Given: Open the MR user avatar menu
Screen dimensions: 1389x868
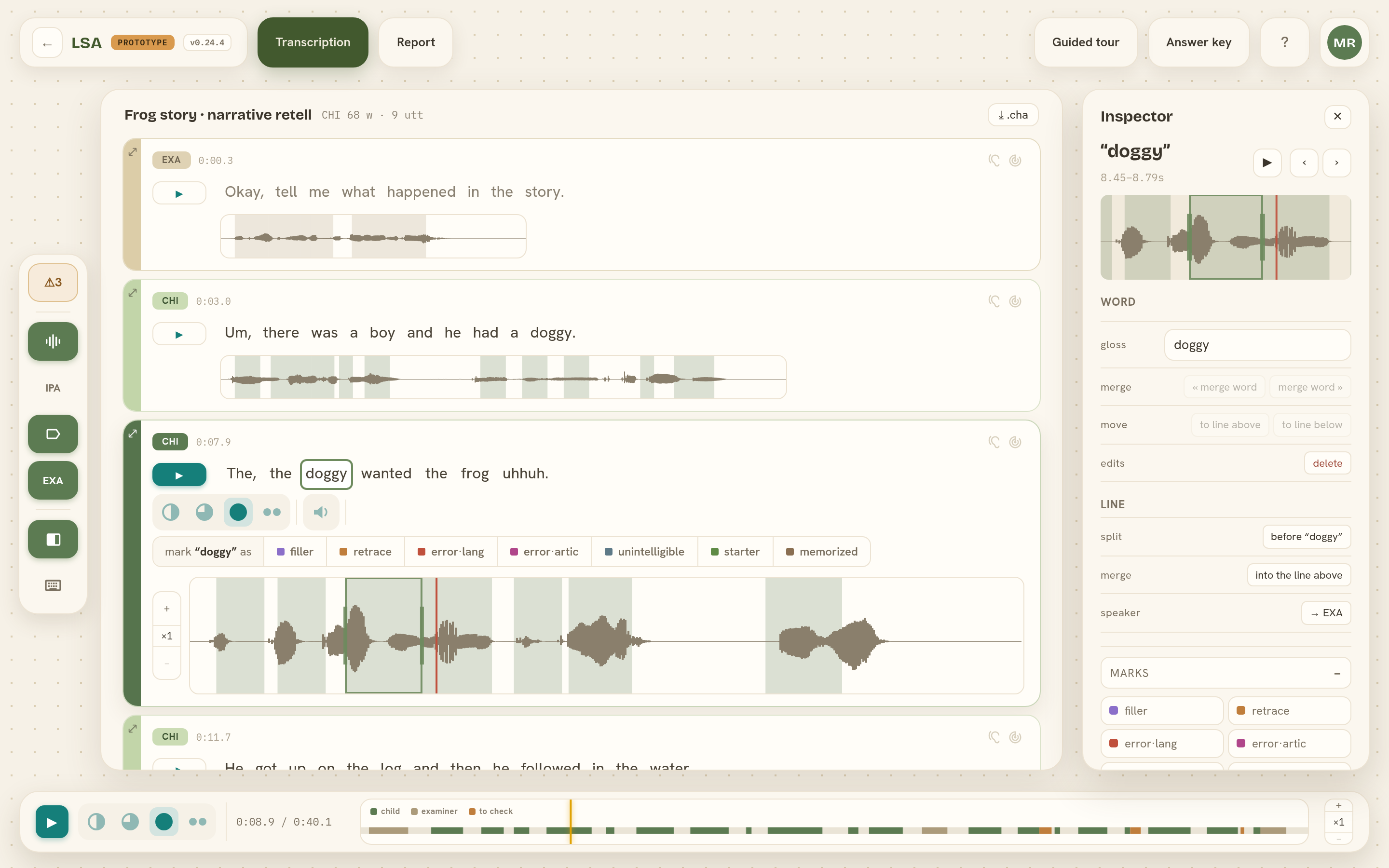Looking at the screenshot, I should (x=1344, y=42).
